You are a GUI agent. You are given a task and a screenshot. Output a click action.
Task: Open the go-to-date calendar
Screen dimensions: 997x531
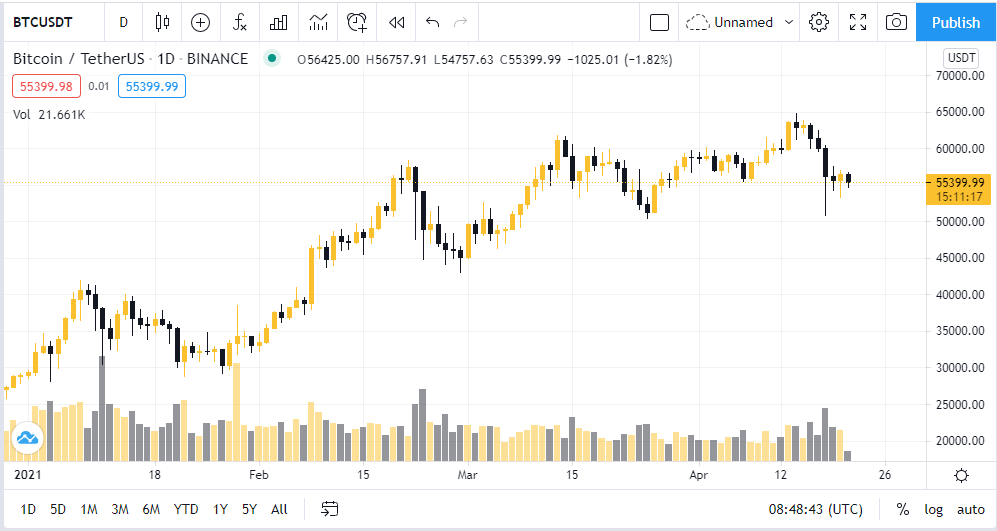pyautogui.click(x=329, y=509)
